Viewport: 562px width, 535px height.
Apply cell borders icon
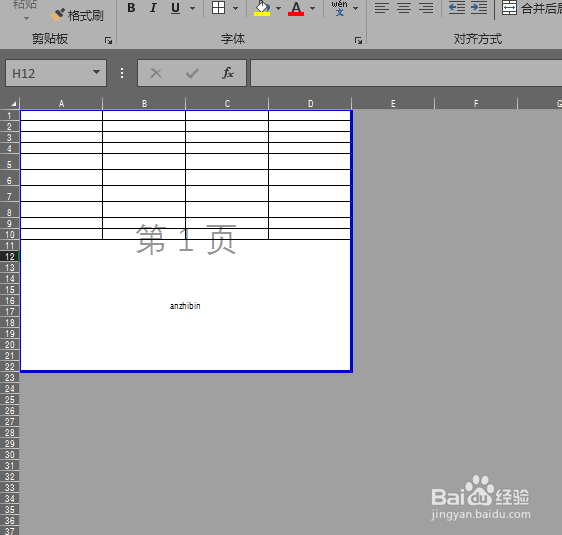click(x=218, y=7)
